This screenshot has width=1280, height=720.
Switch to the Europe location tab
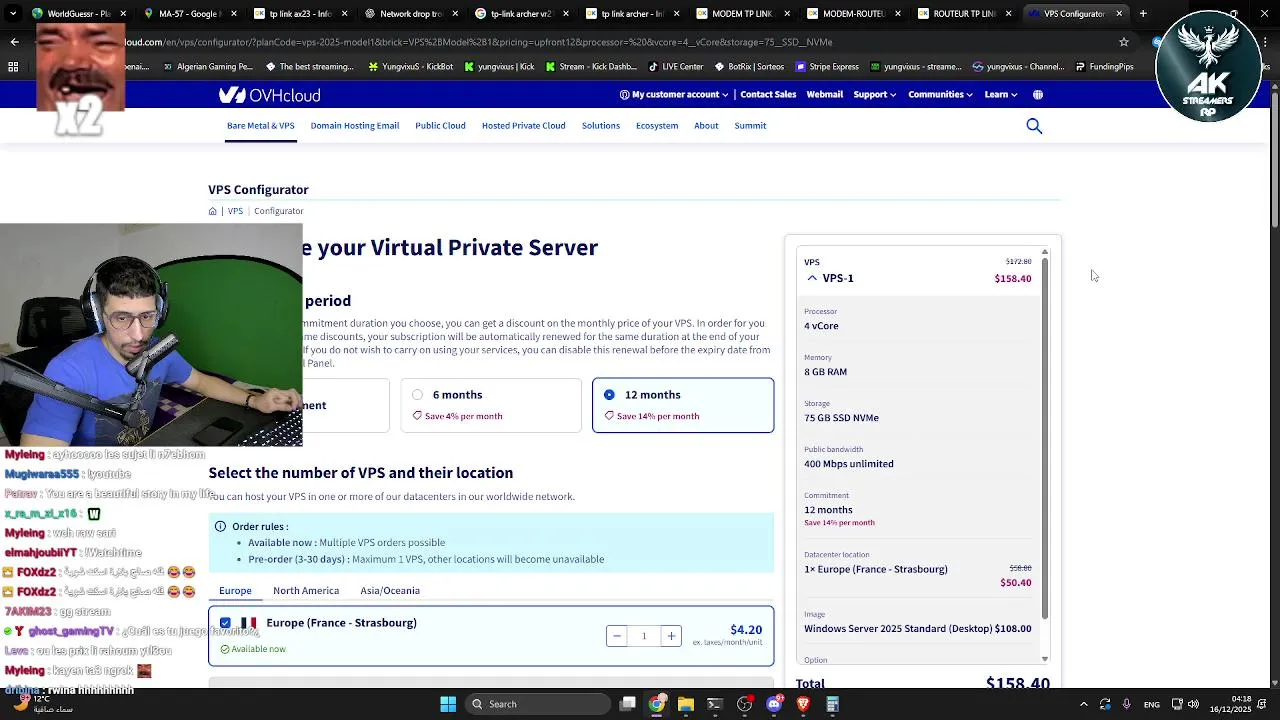click(235, 591)
